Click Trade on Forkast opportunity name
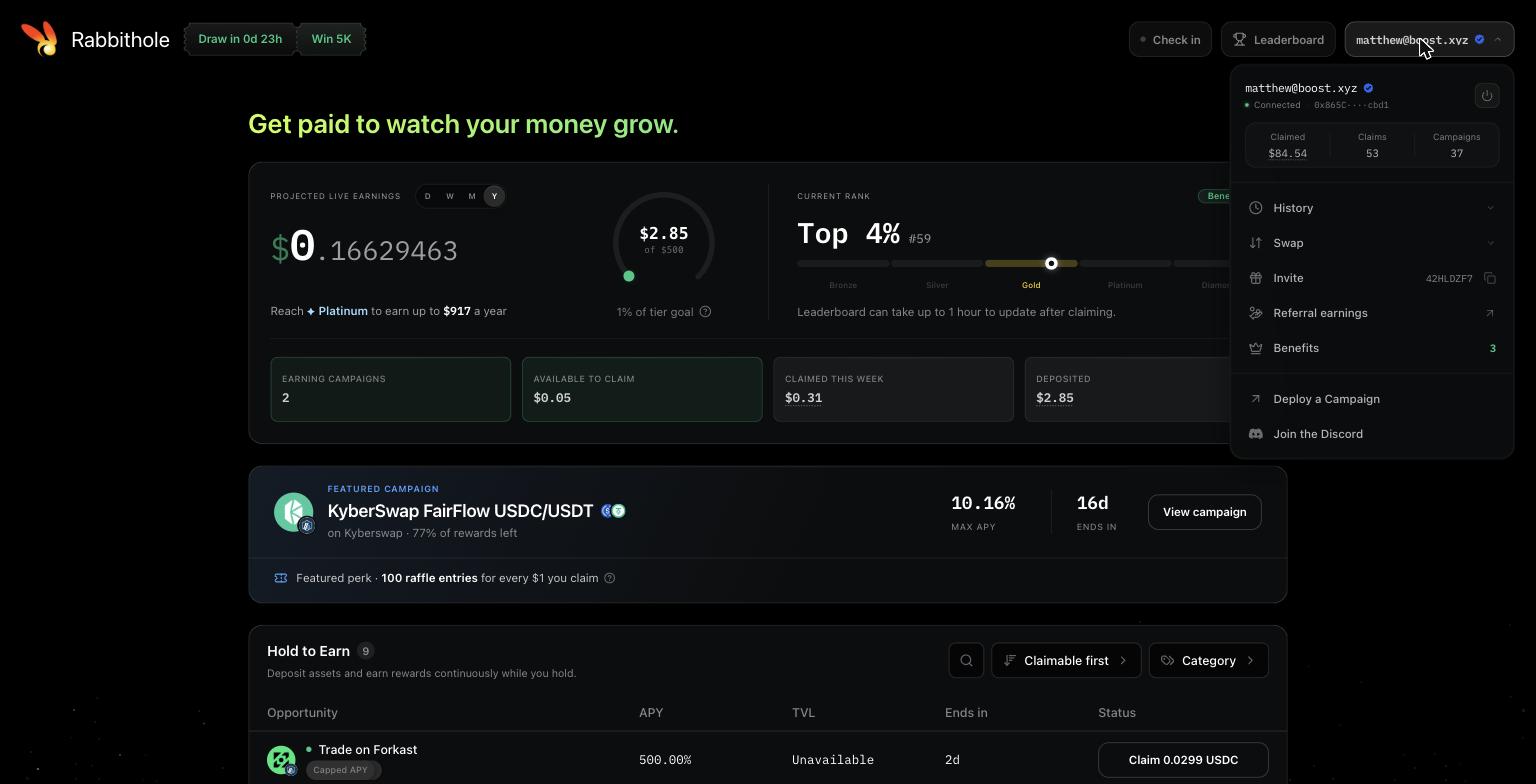Viewport: 1536px width, 784px height. pos(368,750)
